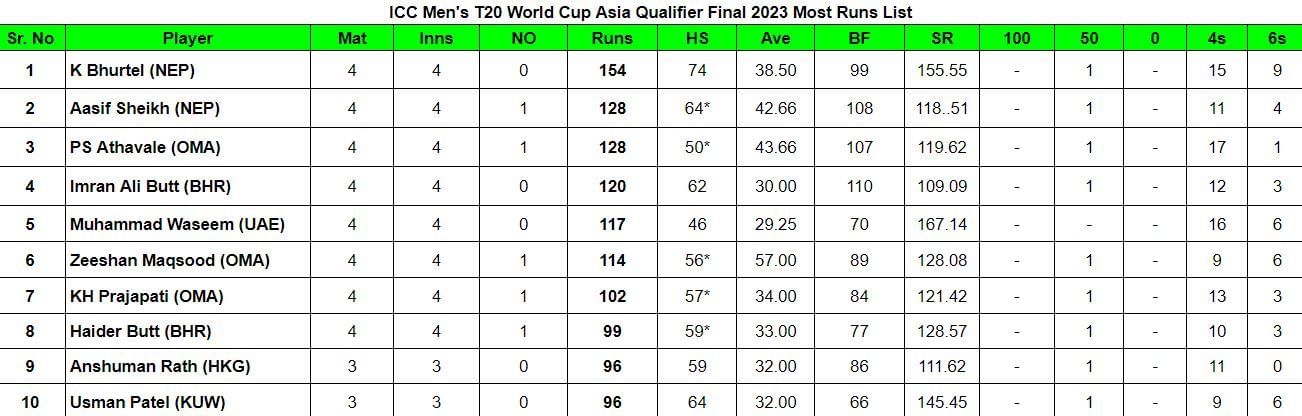Click Usman Patel (KUW) name
This screenshot has height=416, width=1302.
click(x=147, y=403)
